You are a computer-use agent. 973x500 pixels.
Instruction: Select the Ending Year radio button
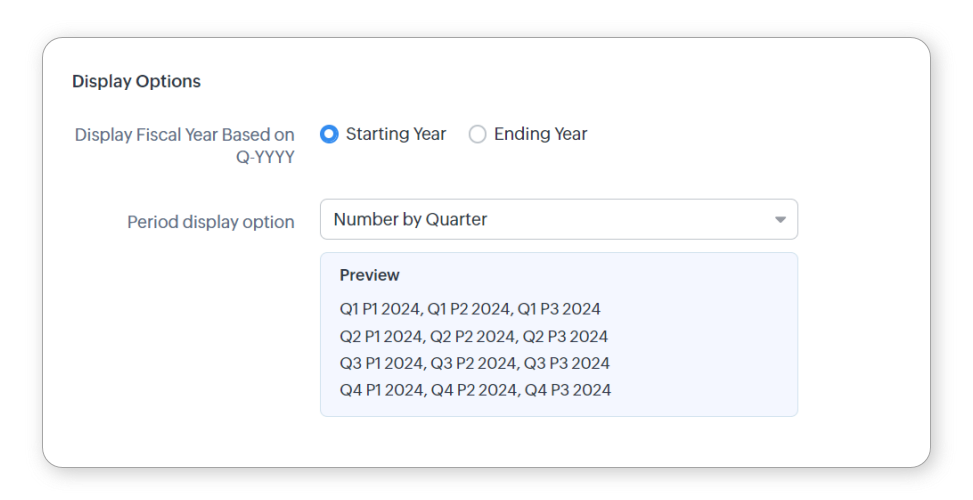pyautogui.click(x=477, y=134)
